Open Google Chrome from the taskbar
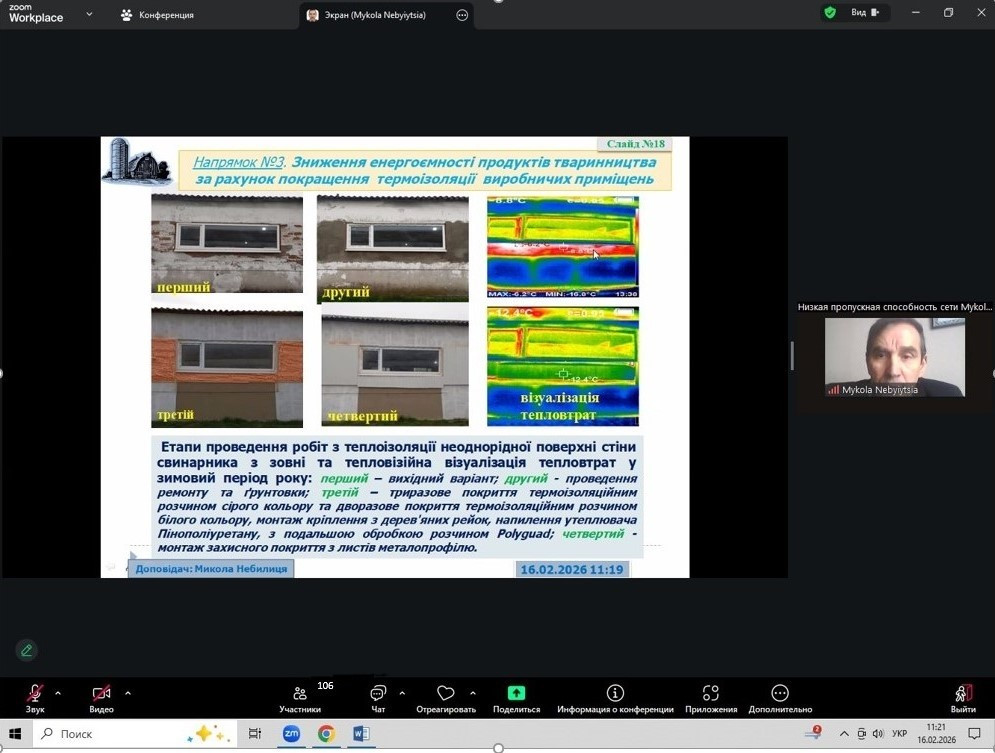This screenshot has height=753, width=995. click(326, 734)
